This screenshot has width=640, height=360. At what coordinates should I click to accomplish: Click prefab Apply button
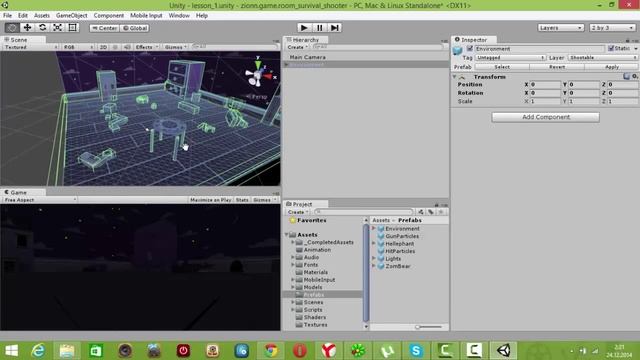click(x=611, y=67)
